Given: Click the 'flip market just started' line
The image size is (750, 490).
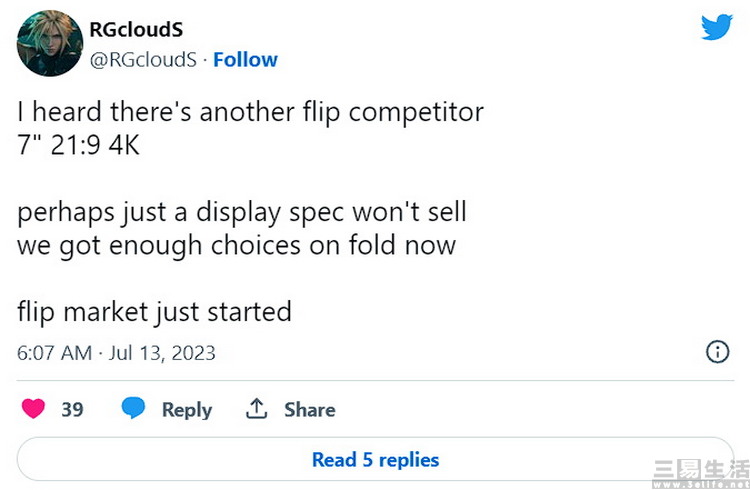Looking at the screenshot, I should click(x=154, y=312).
